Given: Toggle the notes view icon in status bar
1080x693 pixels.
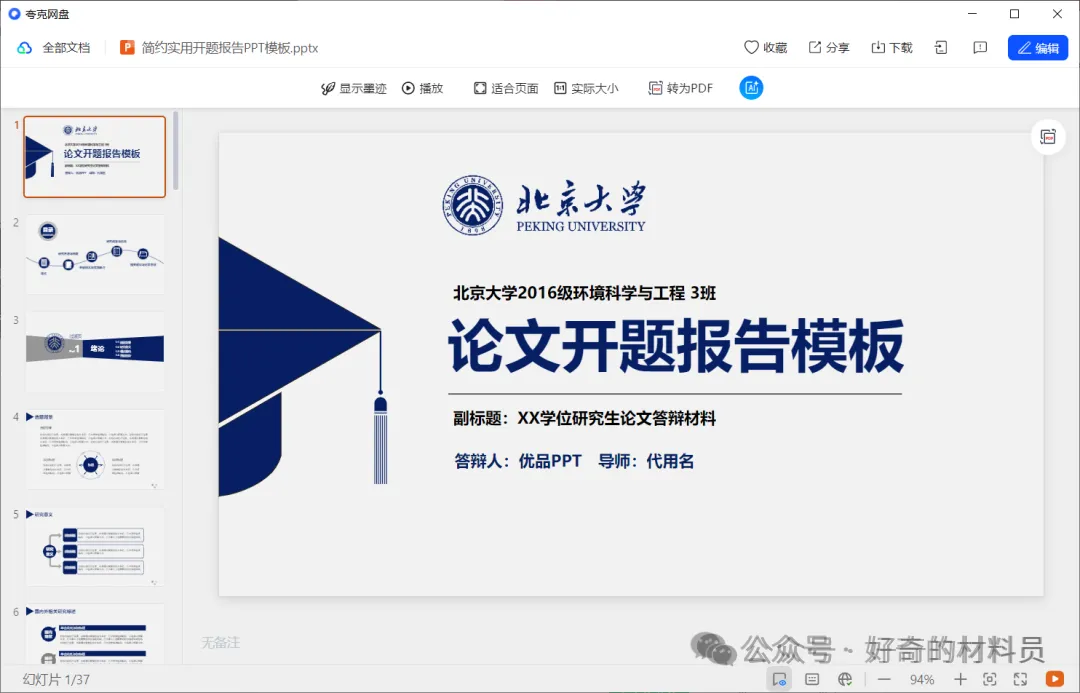Looking at the screenshot, I should point(779,679).
